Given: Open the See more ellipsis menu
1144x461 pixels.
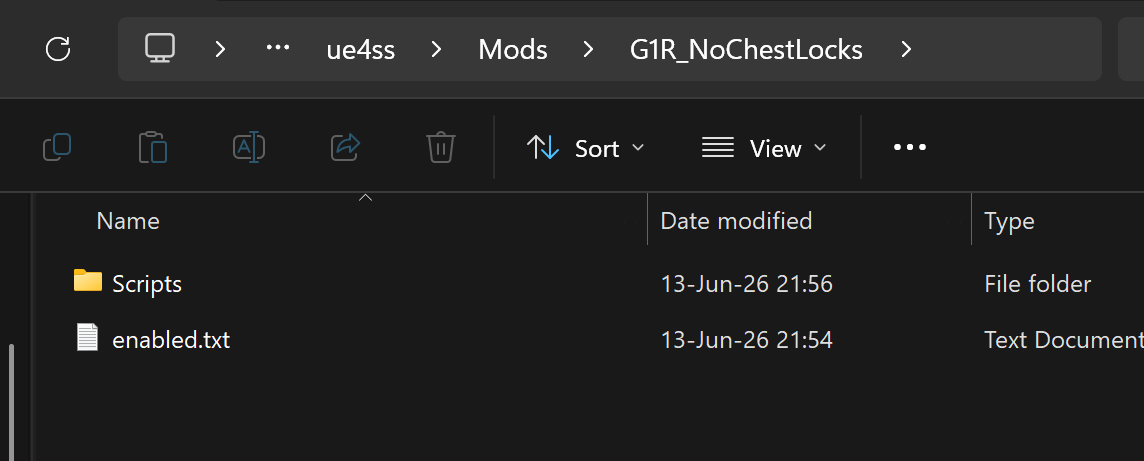Looking at the screenshot, I should pos(910,147).
